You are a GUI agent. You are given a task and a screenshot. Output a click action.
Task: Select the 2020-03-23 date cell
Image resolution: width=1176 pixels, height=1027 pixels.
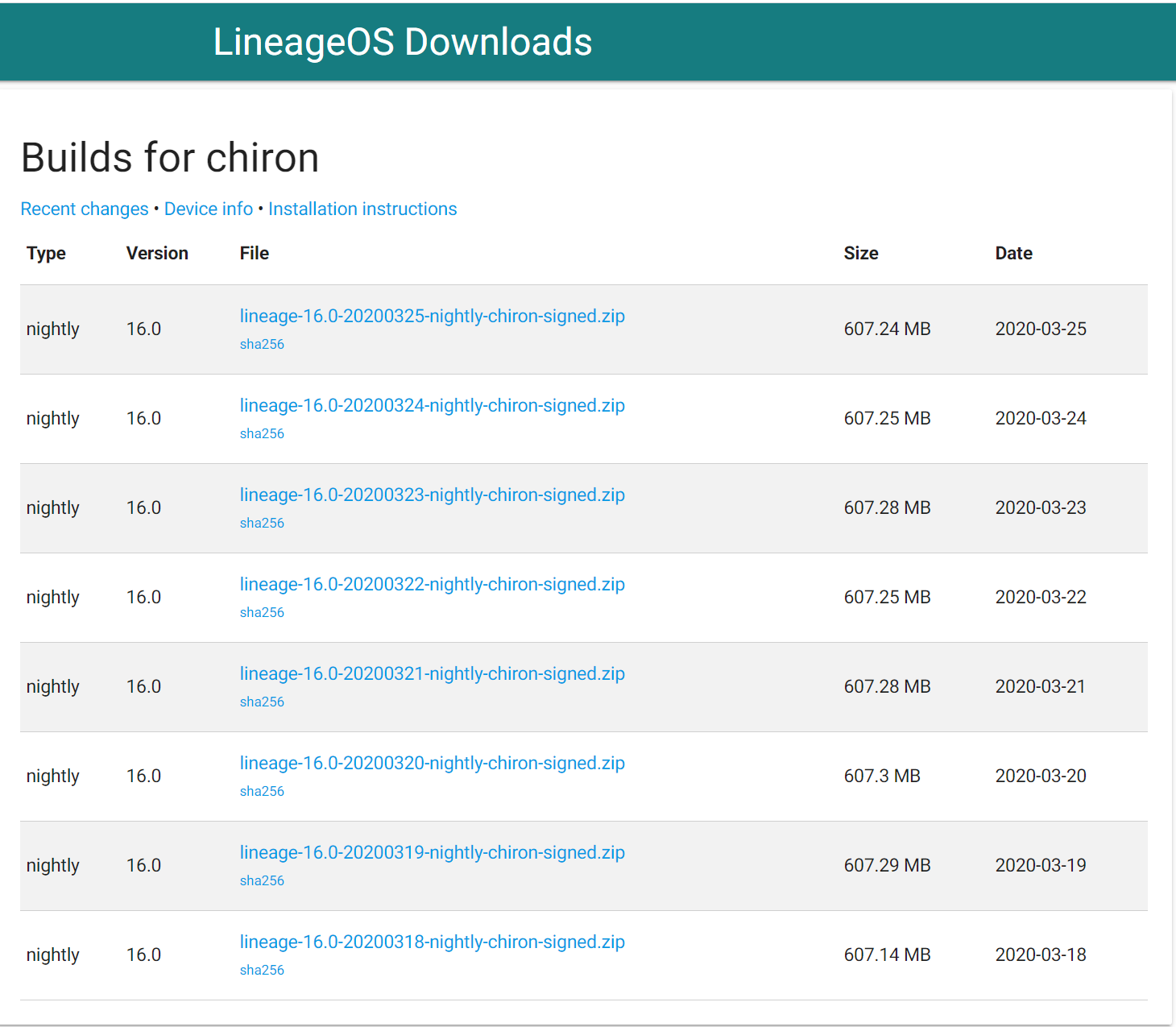click(x=1041, y=508)
